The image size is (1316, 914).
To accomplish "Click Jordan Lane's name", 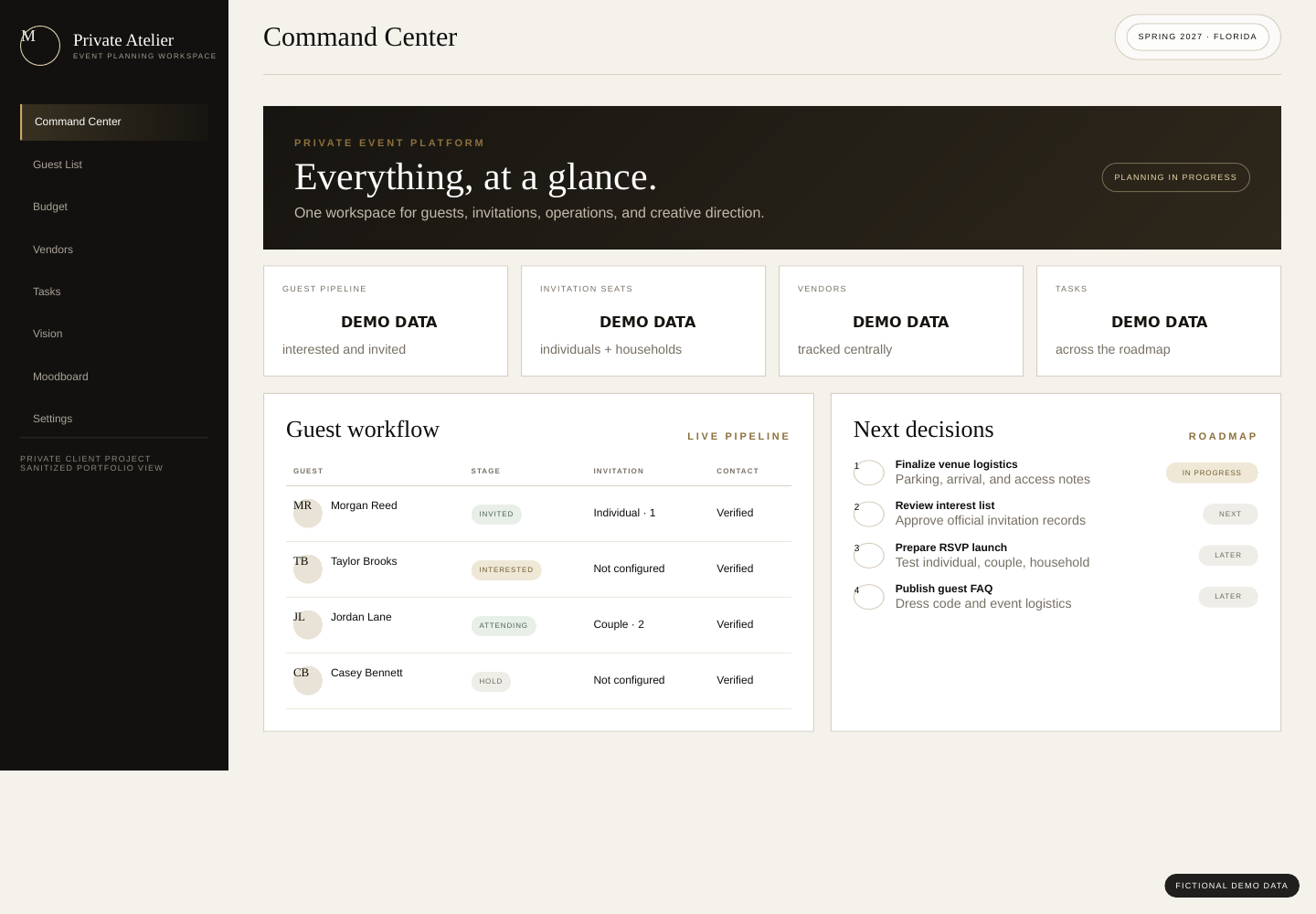I will click(361, 617).
